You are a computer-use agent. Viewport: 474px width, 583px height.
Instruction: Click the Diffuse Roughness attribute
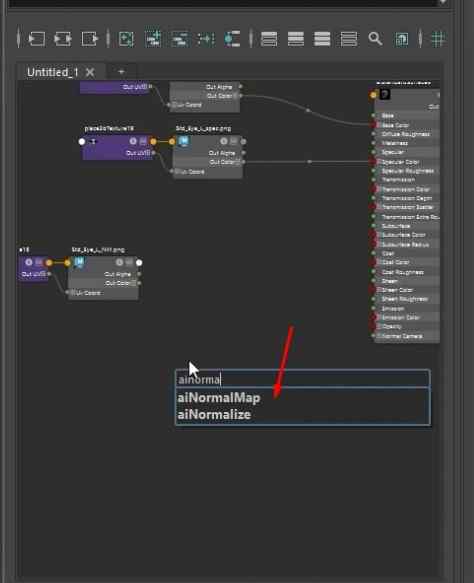click(x=406, y=134)
